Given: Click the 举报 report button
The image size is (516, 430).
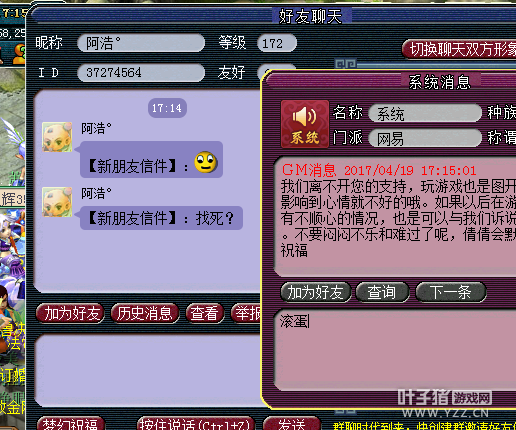Looking at the screenshot, I should click(x=246, y=313).
